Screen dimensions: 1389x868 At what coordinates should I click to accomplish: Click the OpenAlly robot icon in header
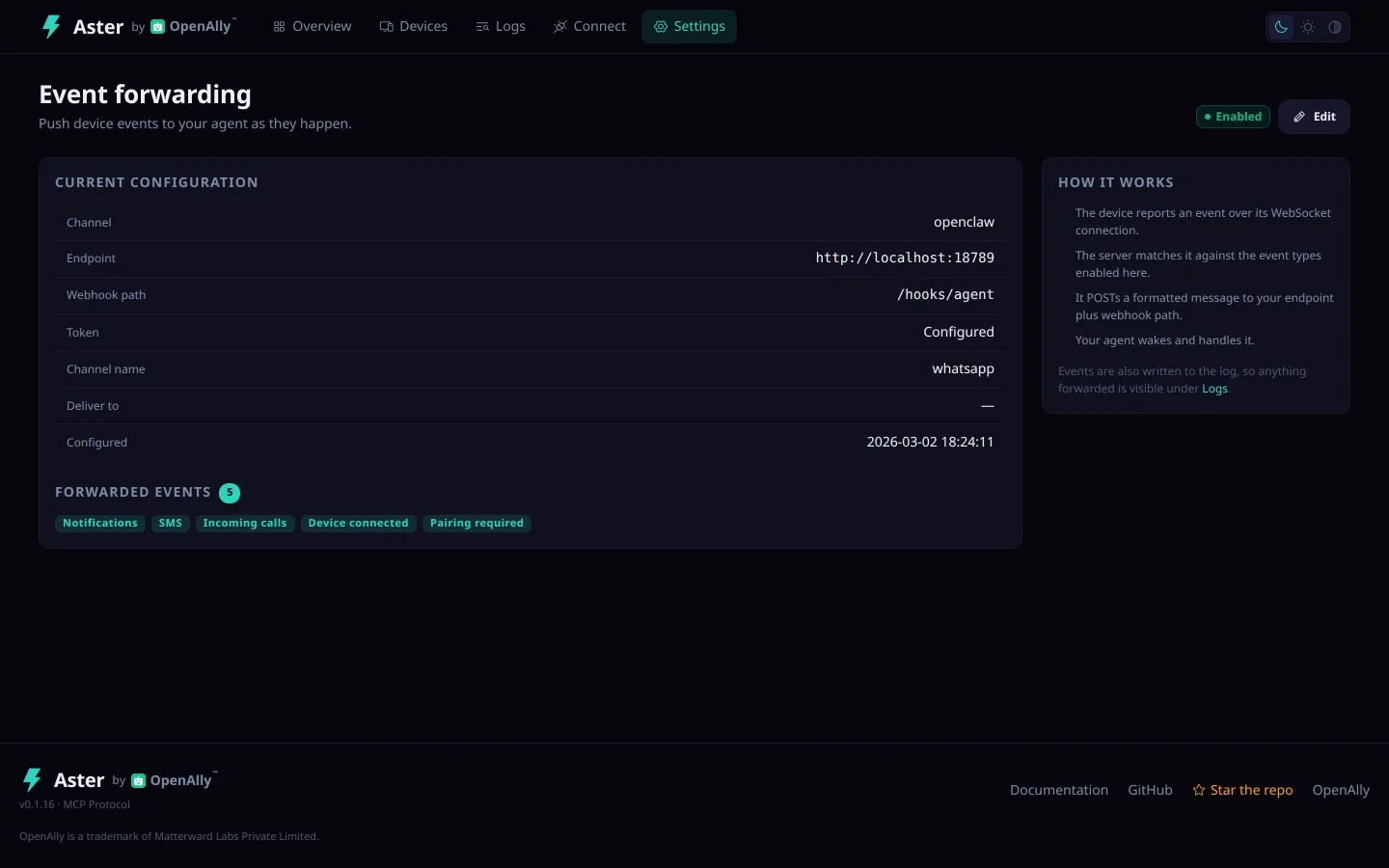coord(157,27)
